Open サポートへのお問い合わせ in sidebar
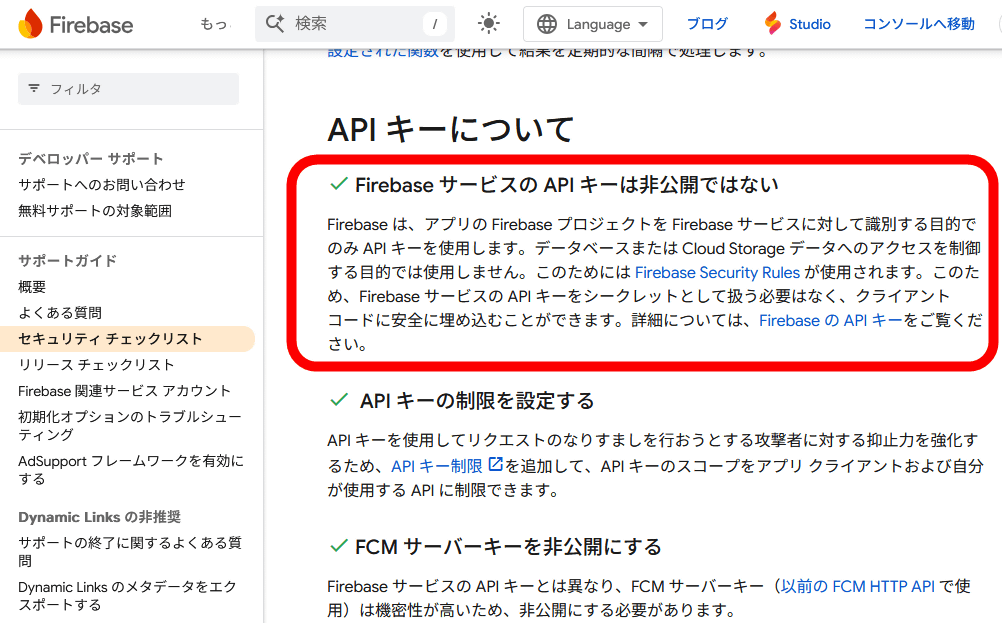 pos(102,185)
